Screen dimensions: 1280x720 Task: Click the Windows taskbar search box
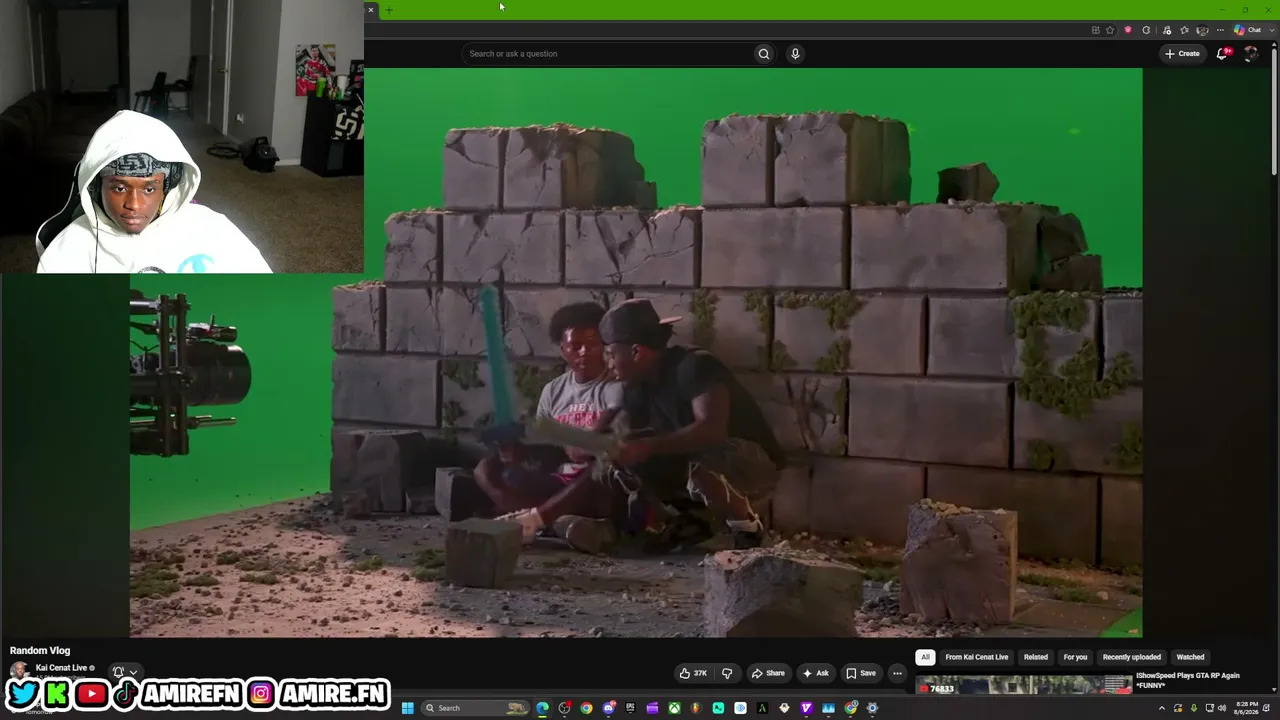click(x=474, y=708)
